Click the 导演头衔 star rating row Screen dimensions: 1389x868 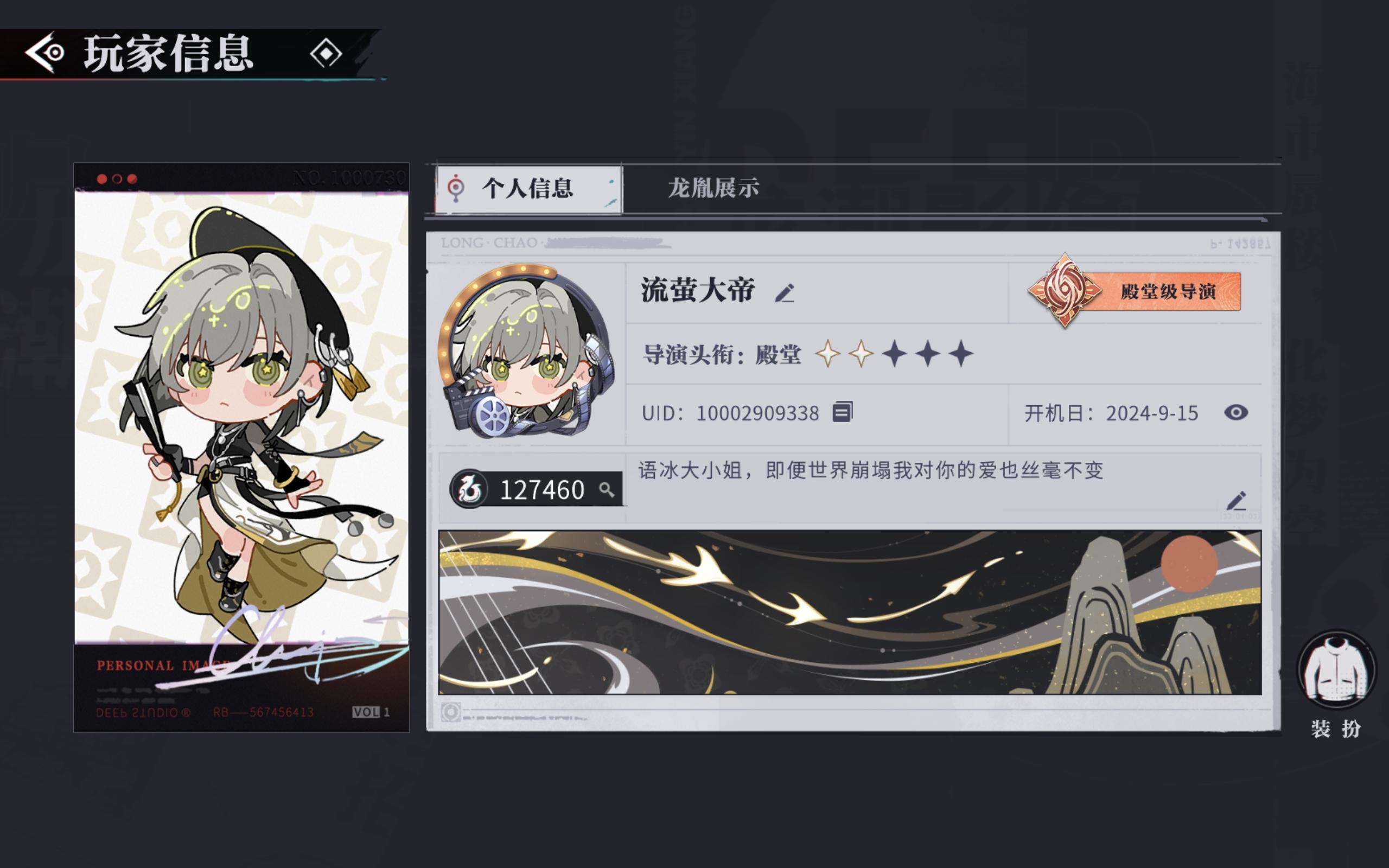(x=809, y=354)
